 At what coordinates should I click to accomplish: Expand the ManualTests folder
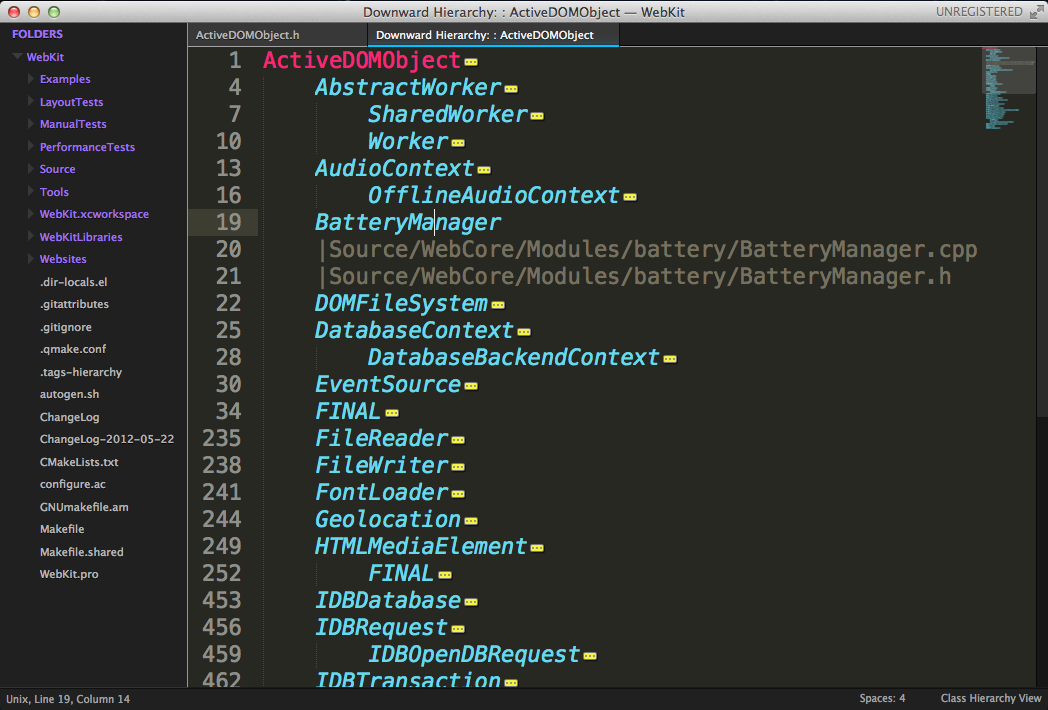click(x=31, y=124)
